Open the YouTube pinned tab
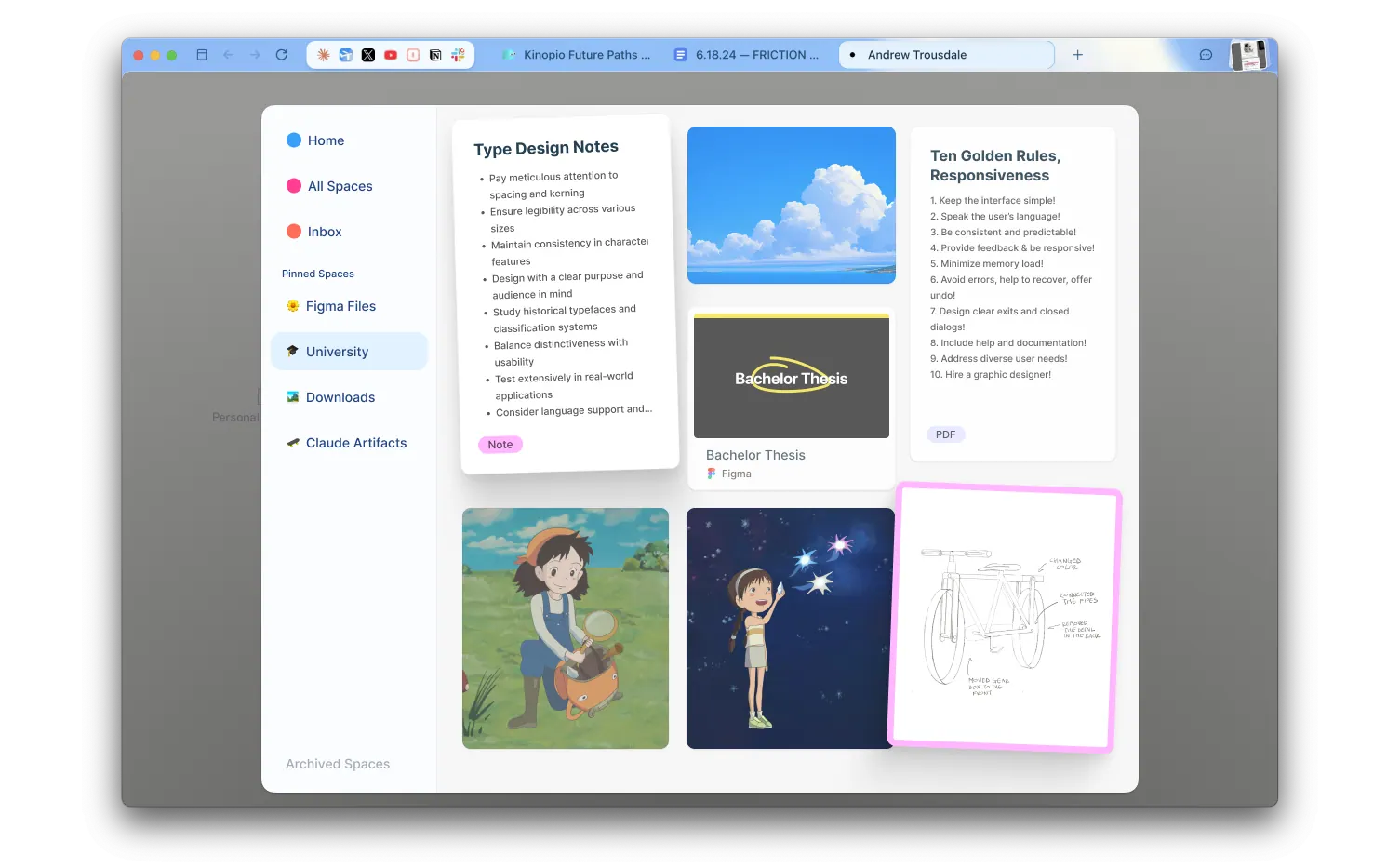This screenshot has width=1400, height=868. 391,55
